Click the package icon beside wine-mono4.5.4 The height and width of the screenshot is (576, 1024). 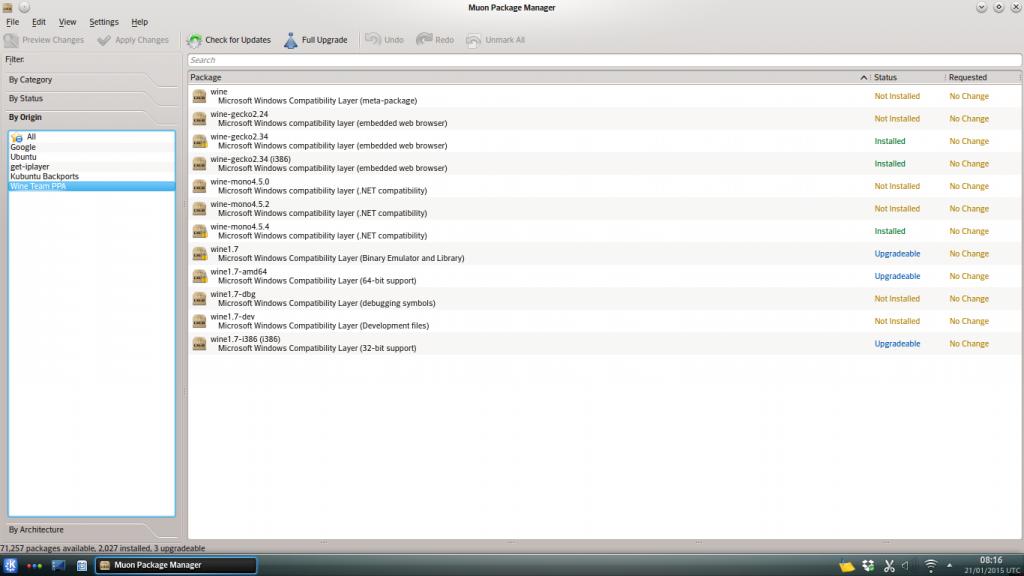click(199, 231)
